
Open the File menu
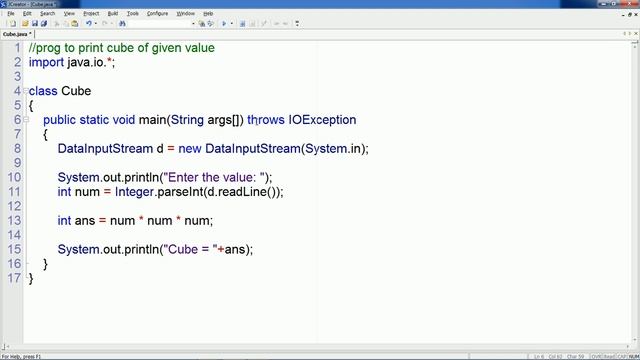11,13
